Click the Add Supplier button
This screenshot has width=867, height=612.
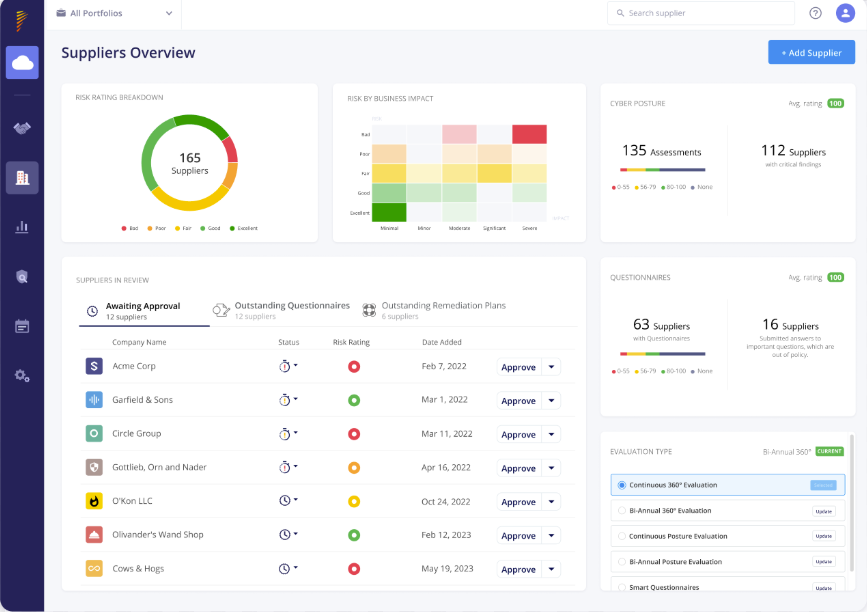tap(811, 53)
